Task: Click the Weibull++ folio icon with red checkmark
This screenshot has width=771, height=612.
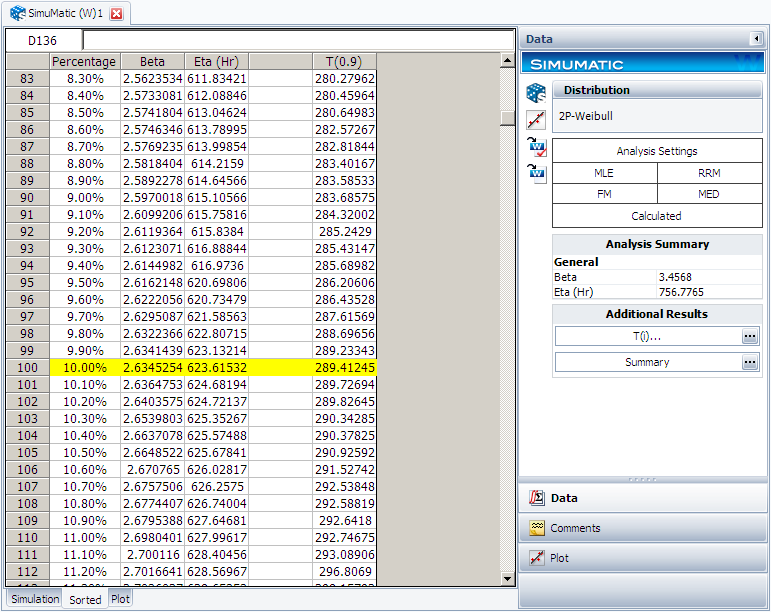Action: coord(536,147)
